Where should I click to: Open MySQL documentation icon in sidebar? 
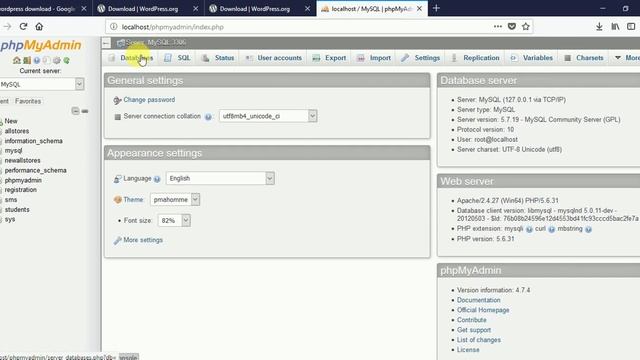[47, 60]
